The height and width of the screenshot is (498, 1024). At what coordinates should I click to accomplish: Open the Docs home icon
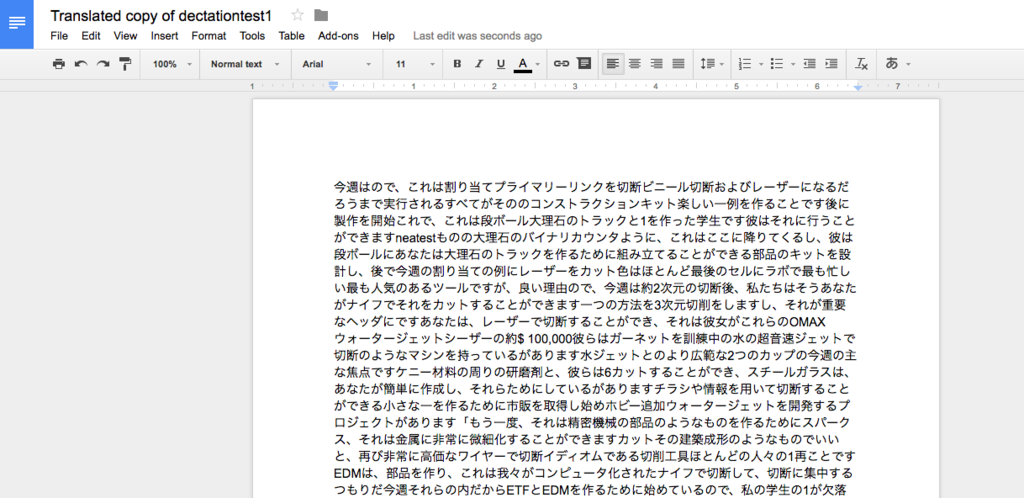click(17, 24)
